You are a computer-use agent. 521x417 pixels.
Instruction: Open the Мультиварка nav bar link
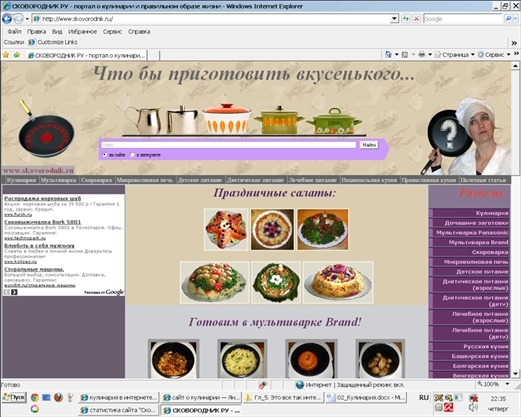coord(58,180)
